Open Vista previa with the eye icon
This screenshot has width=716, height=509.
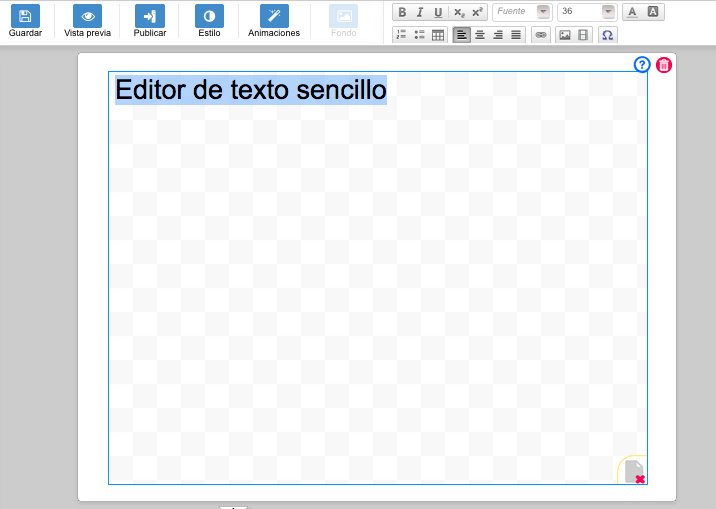click(x=88, y=16)
